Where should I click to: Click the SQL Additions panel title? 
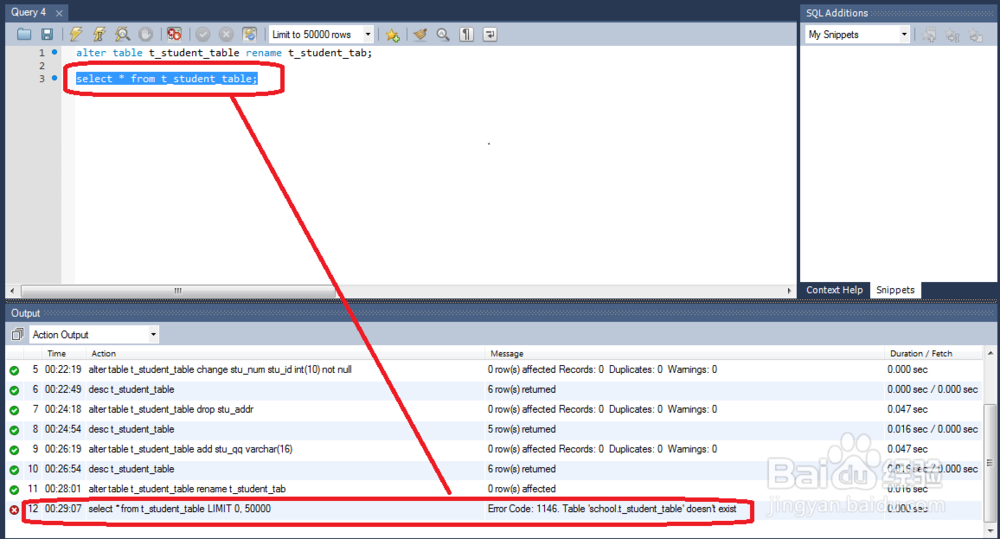(837, 13)
